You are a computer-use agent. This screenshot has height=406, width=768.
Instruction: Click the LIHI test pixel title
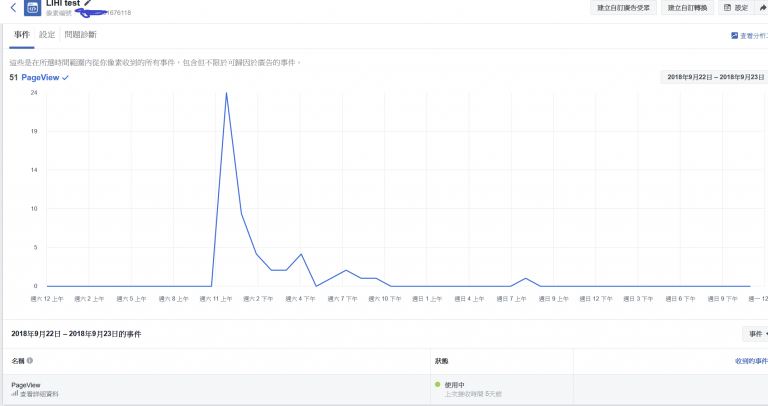click(x=63, y=3)
